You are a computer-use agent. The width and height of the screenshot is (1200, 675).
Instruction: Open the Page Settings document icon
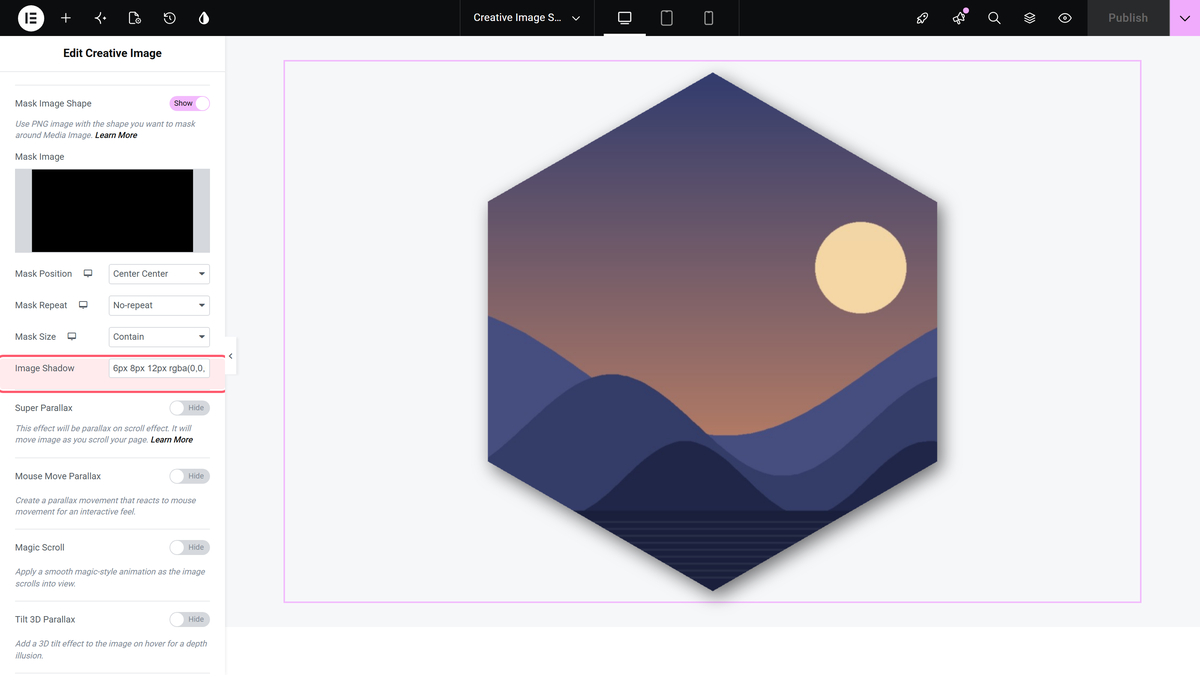[x=135, y=18]
